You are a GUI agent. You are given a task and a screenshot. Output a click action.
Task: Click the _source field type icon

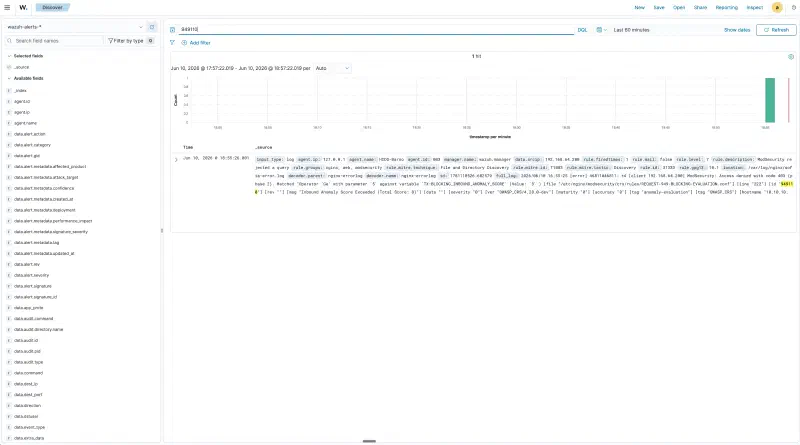click(x=9, y=67)
